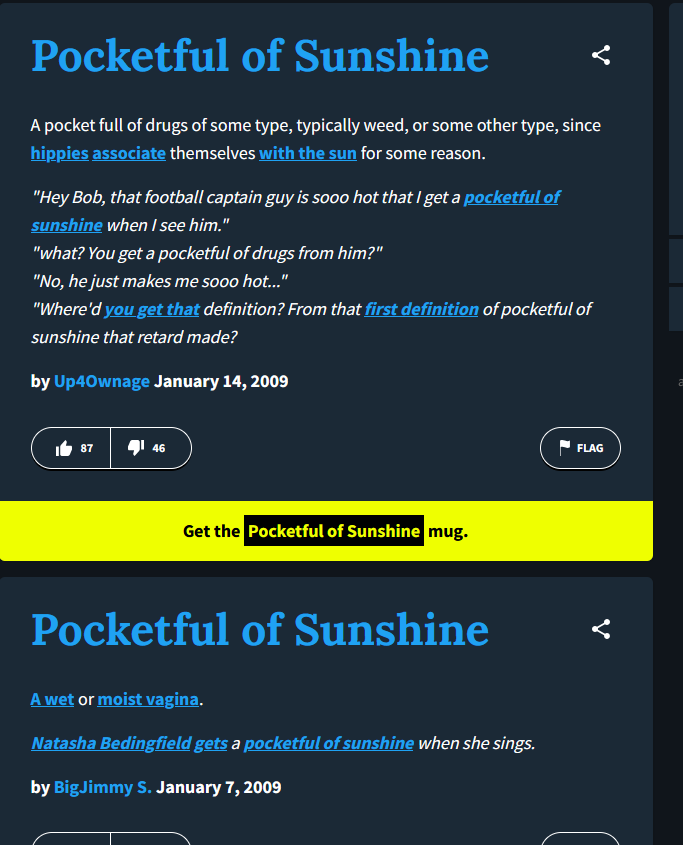Open the "moist vagina" link
Viewport: 683px width, 845px height.
pyautogui.click(x=148, y=699)
